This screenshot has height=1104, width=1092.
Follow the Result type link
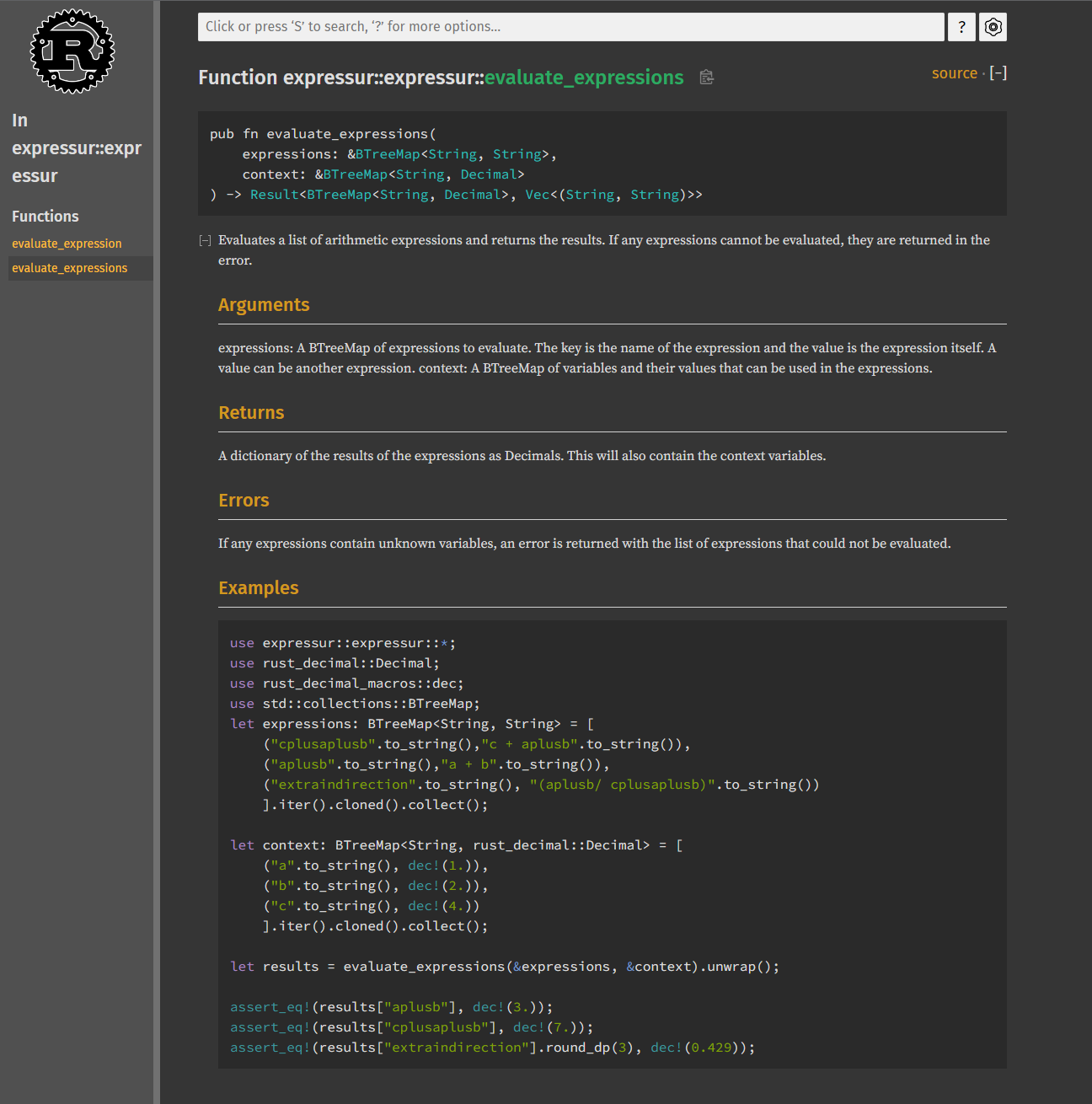273,194
